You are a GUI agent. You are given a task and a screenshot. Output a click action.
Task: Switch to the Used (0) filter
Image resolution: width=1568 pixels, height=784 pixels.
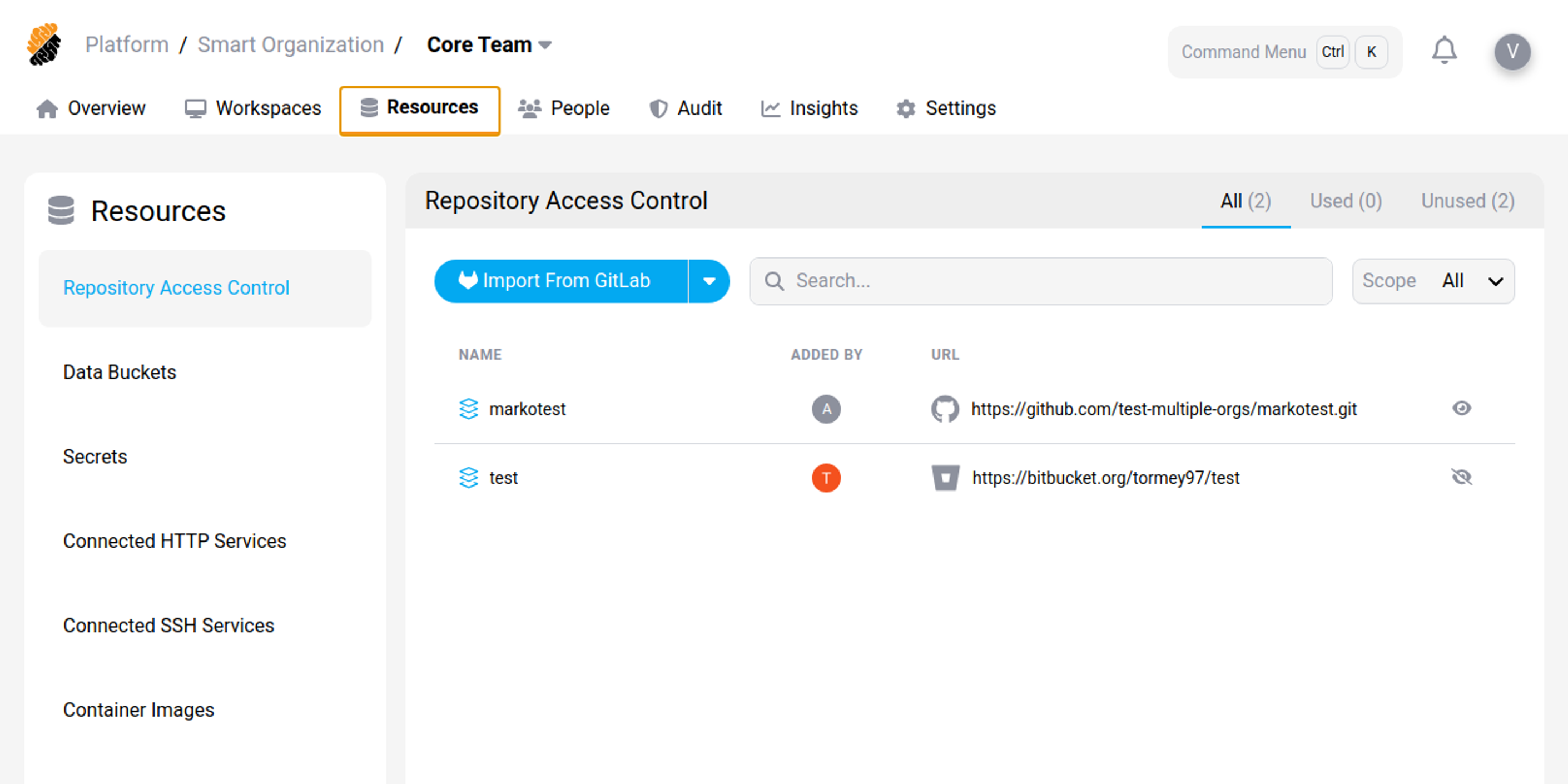click(x=1345, y=201)
